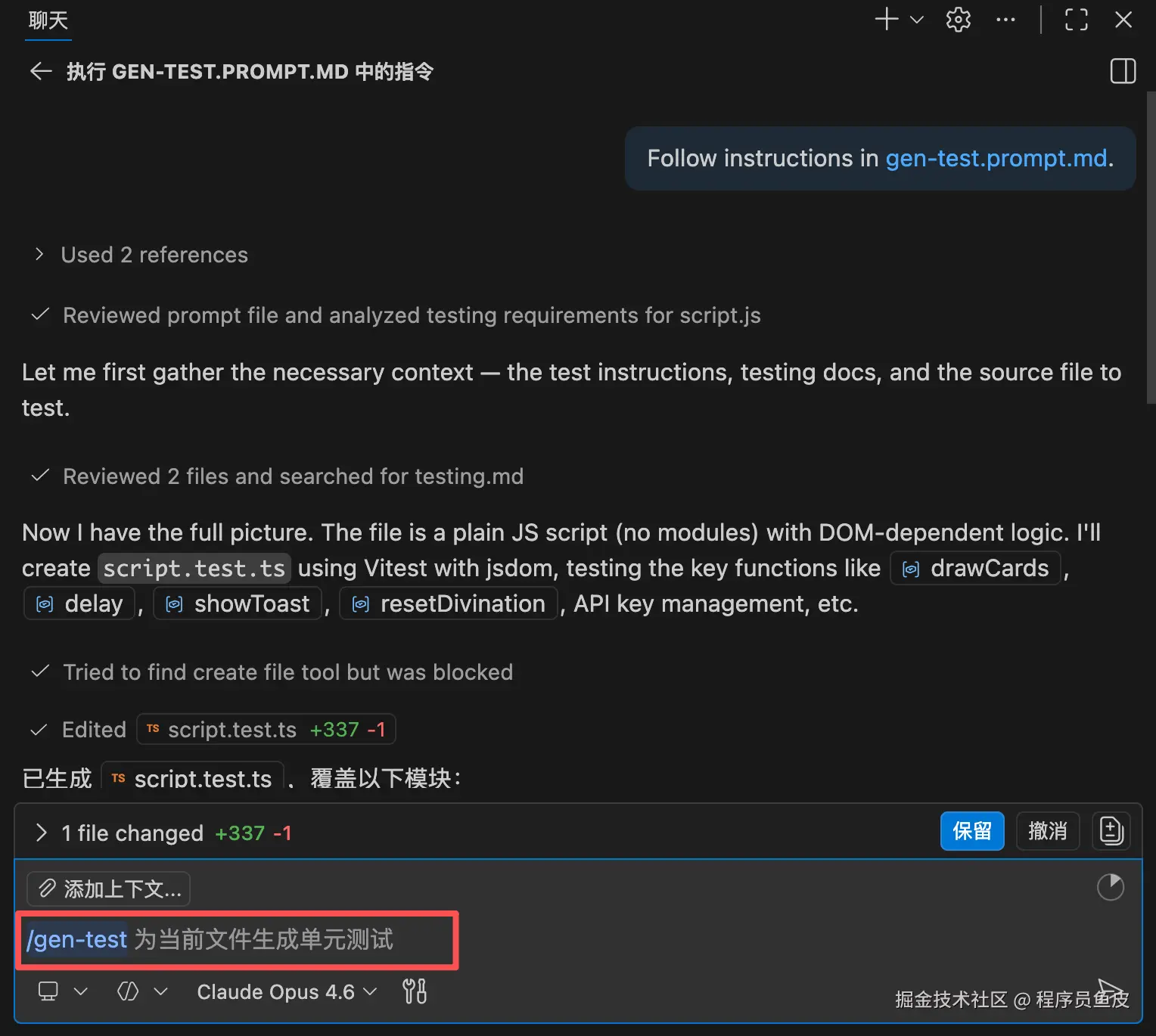Maximize chat panel with the fullscreen icon
Screen dimensions: 1156x1036
pos(1076,20)
